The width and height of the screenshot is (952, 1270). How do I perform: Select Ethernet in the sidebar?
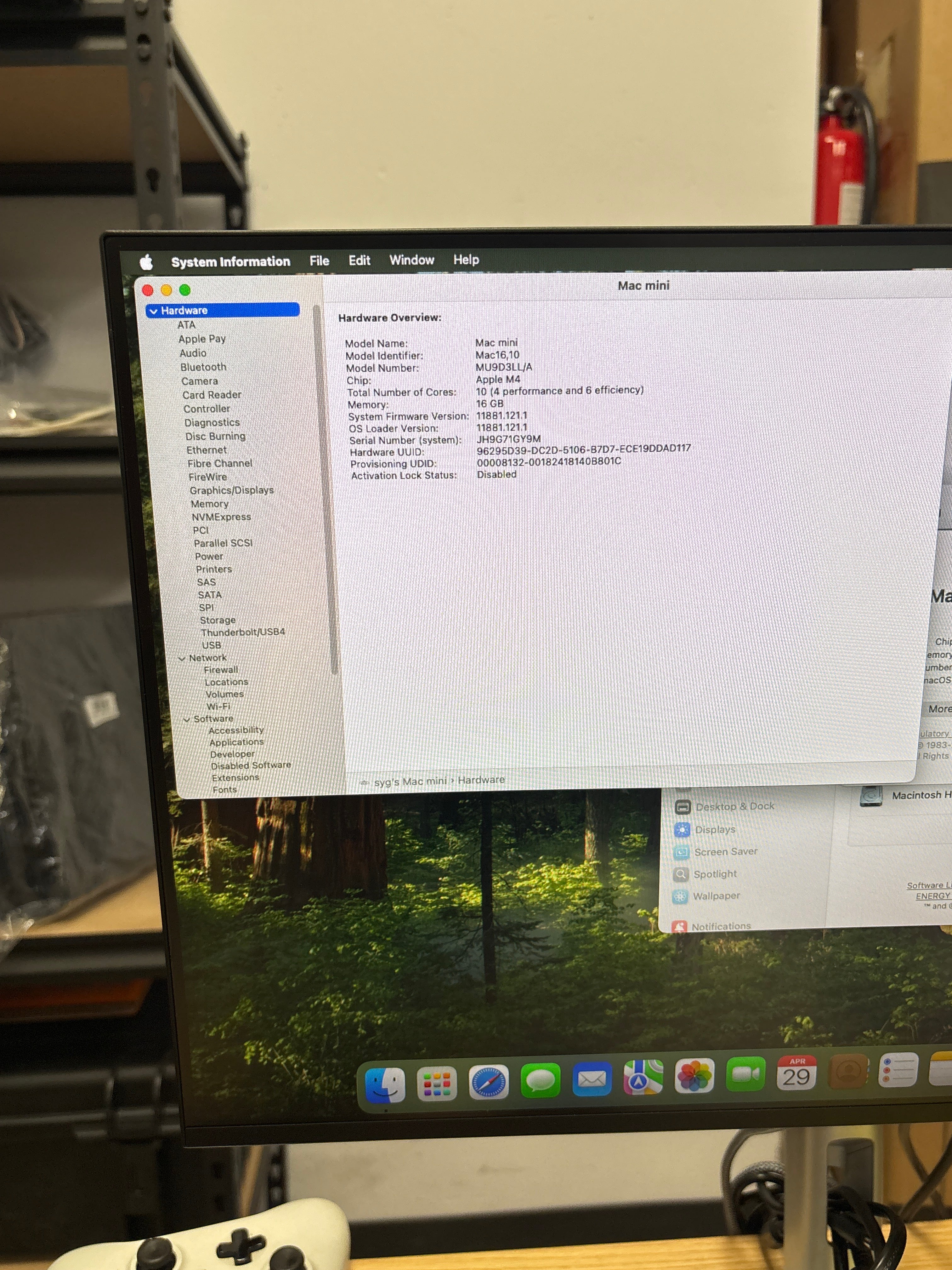coord(207,450)
